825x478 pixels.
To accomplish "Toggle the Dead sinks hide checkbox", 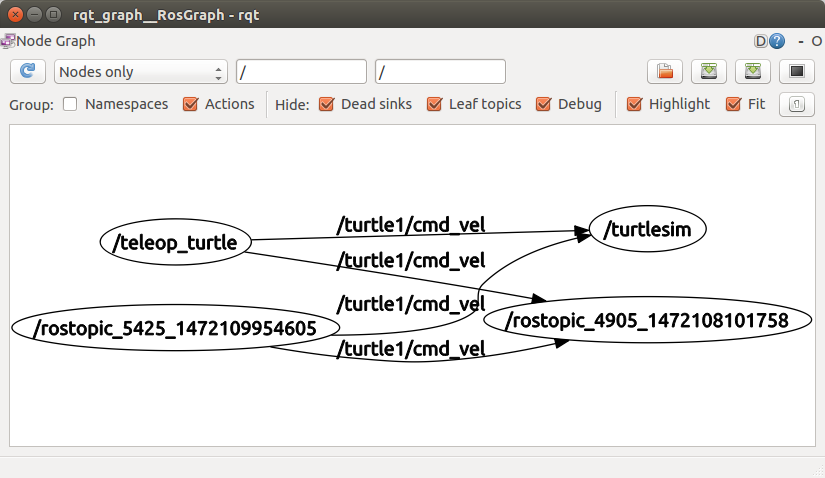I will (326, 104).
